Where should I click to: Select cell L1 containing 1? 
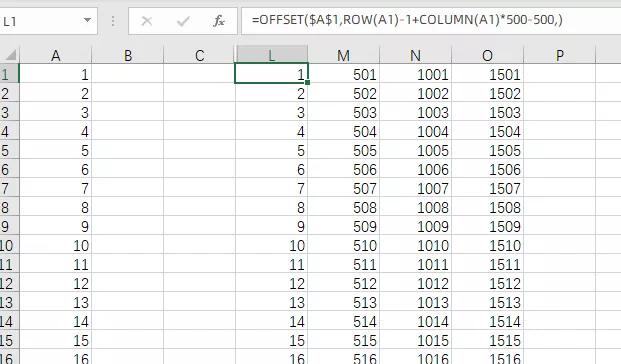272,74
